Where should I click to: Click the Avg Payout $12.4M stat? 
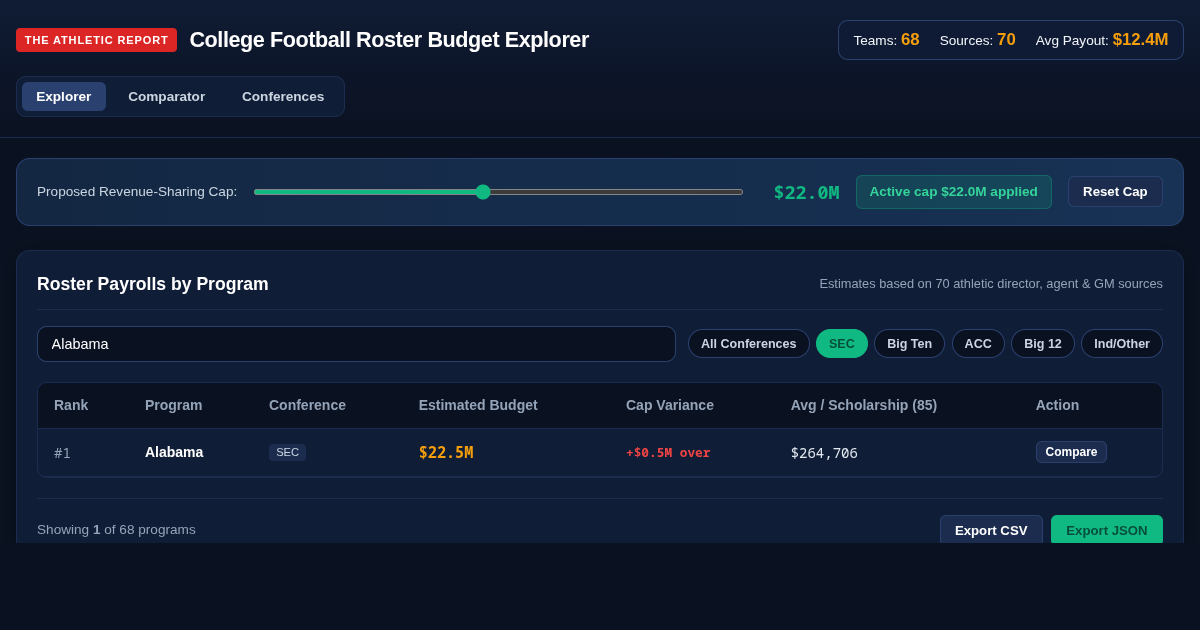point(1102,40)
